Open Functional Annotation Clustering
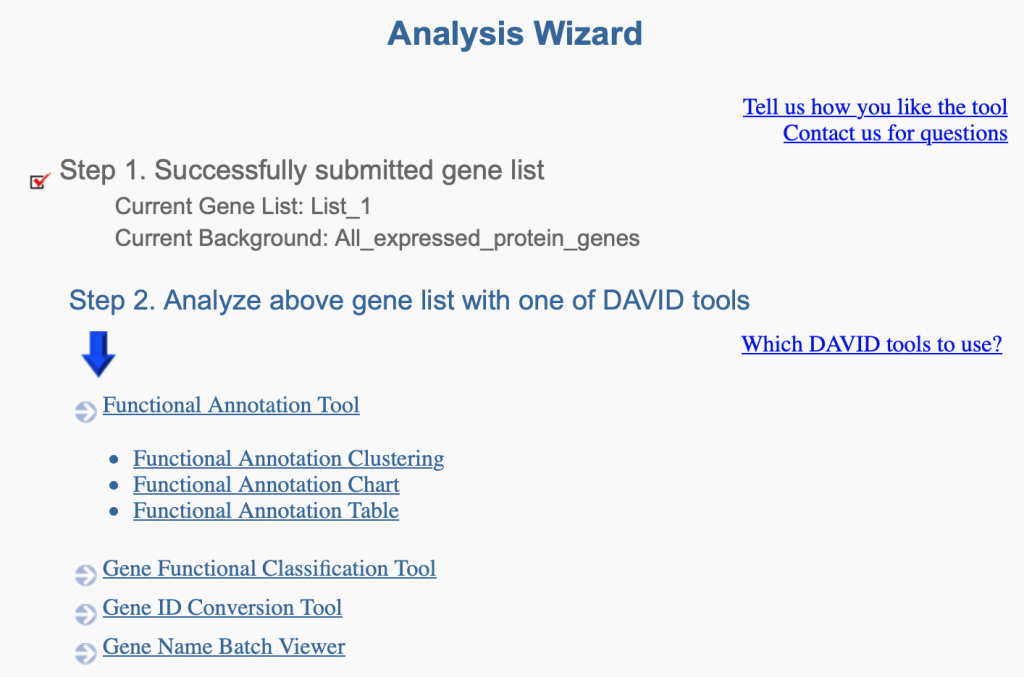 point(289,459)
